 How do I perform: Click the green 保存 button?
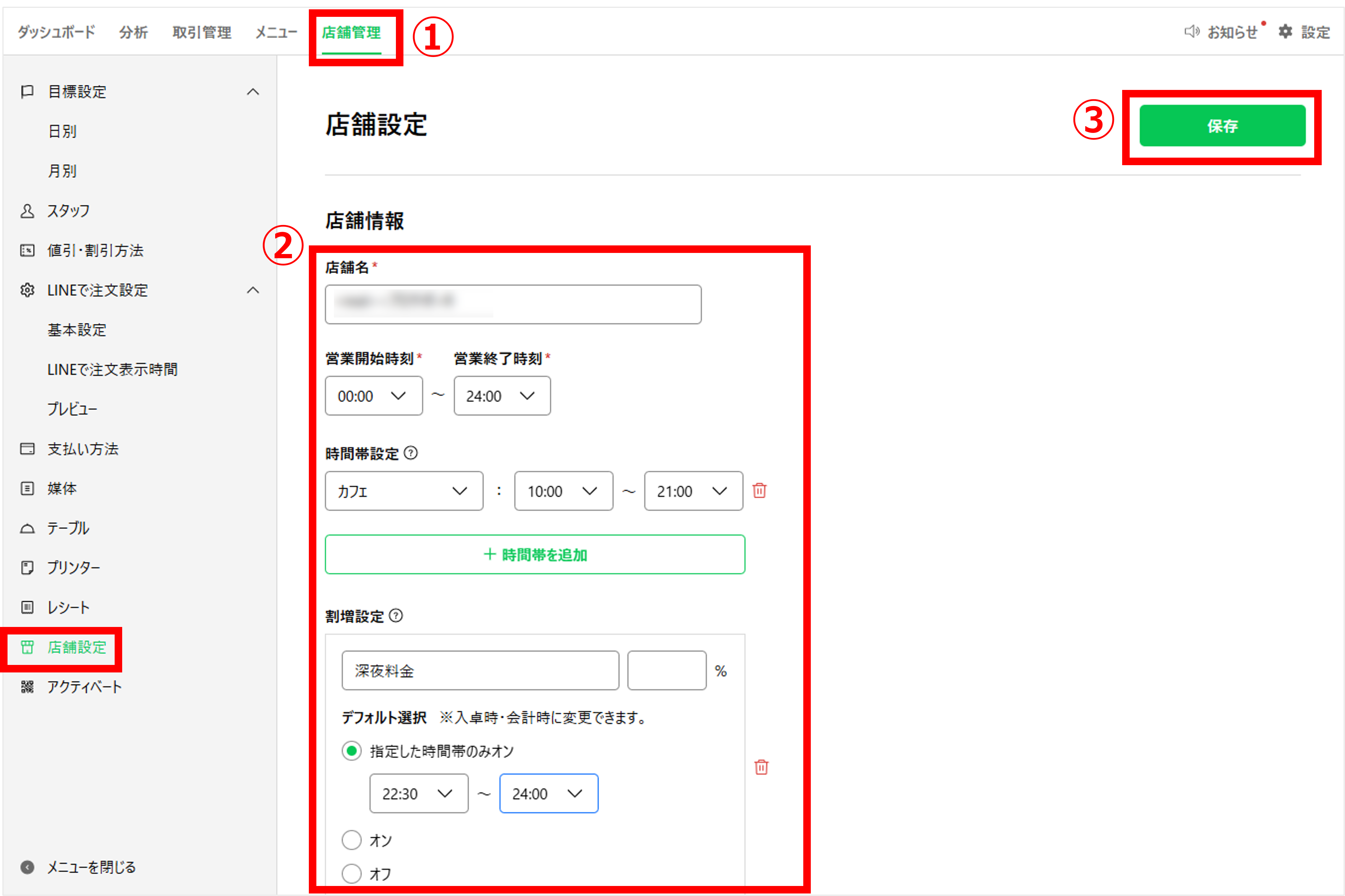tap(1222, 126)
